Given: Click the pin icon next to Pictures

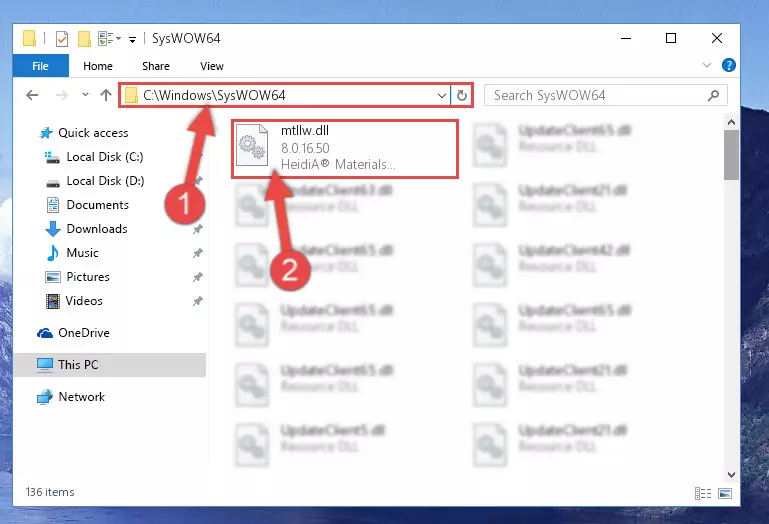Looking at the screenshot, I should [x=198, y=277].
